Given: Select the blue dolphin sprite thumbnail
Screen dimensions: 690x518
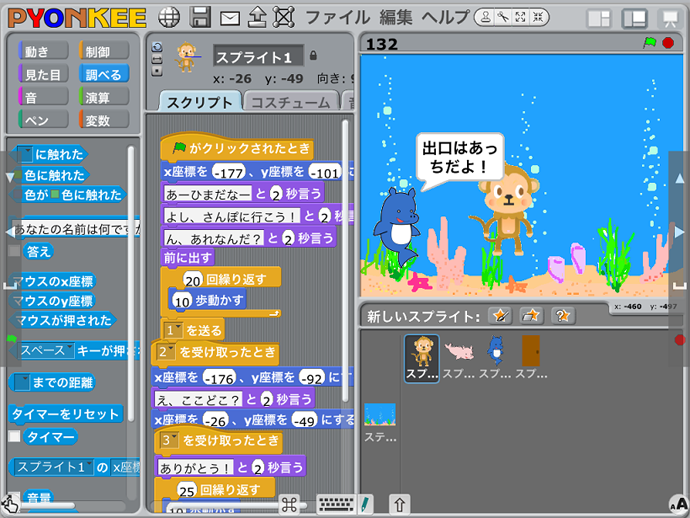Looking at the screenshot, I should pyautogui.click(x=495, y=358).
